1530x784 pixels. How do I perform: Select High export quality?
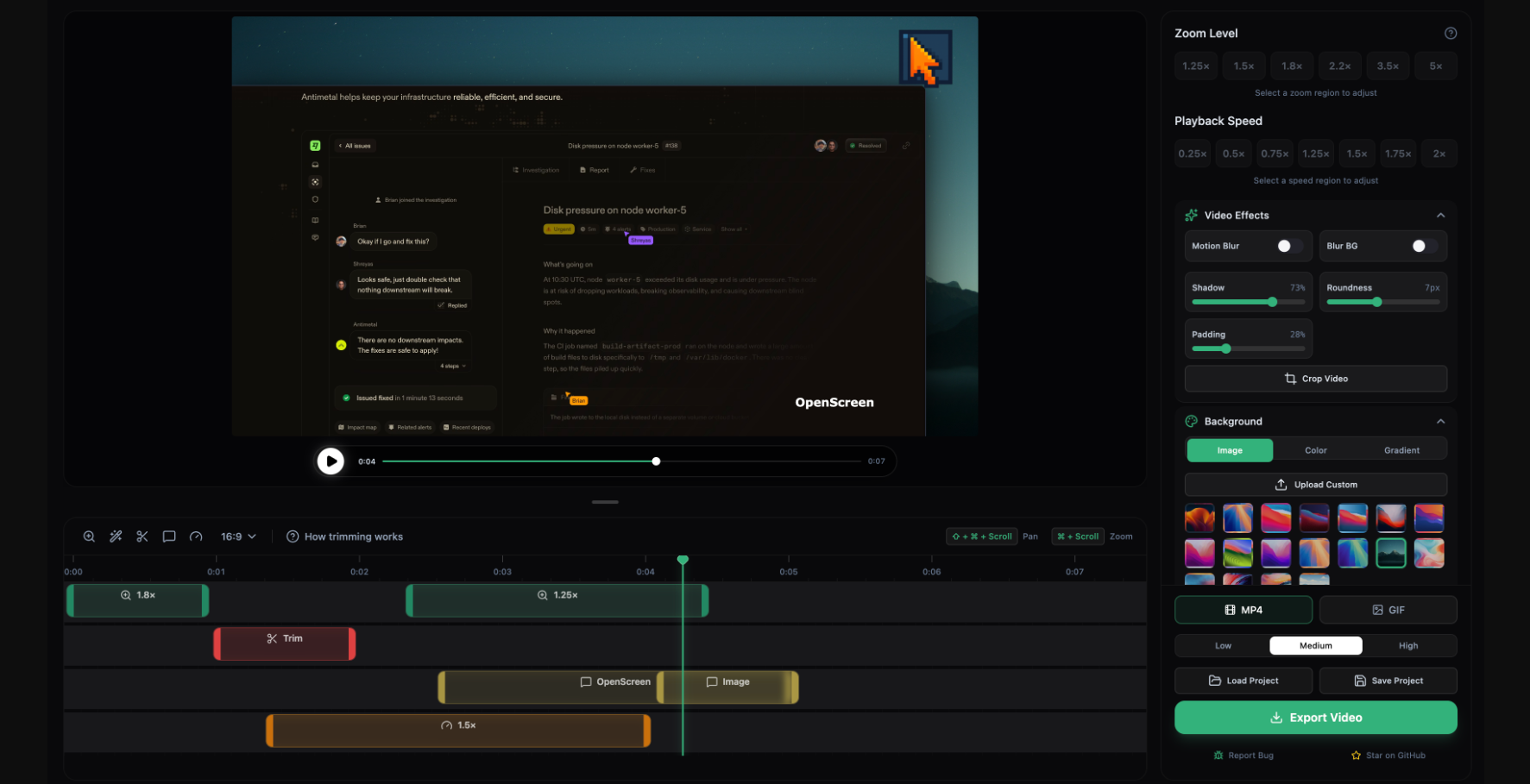pyautogui.click(x=1408, y=646)
